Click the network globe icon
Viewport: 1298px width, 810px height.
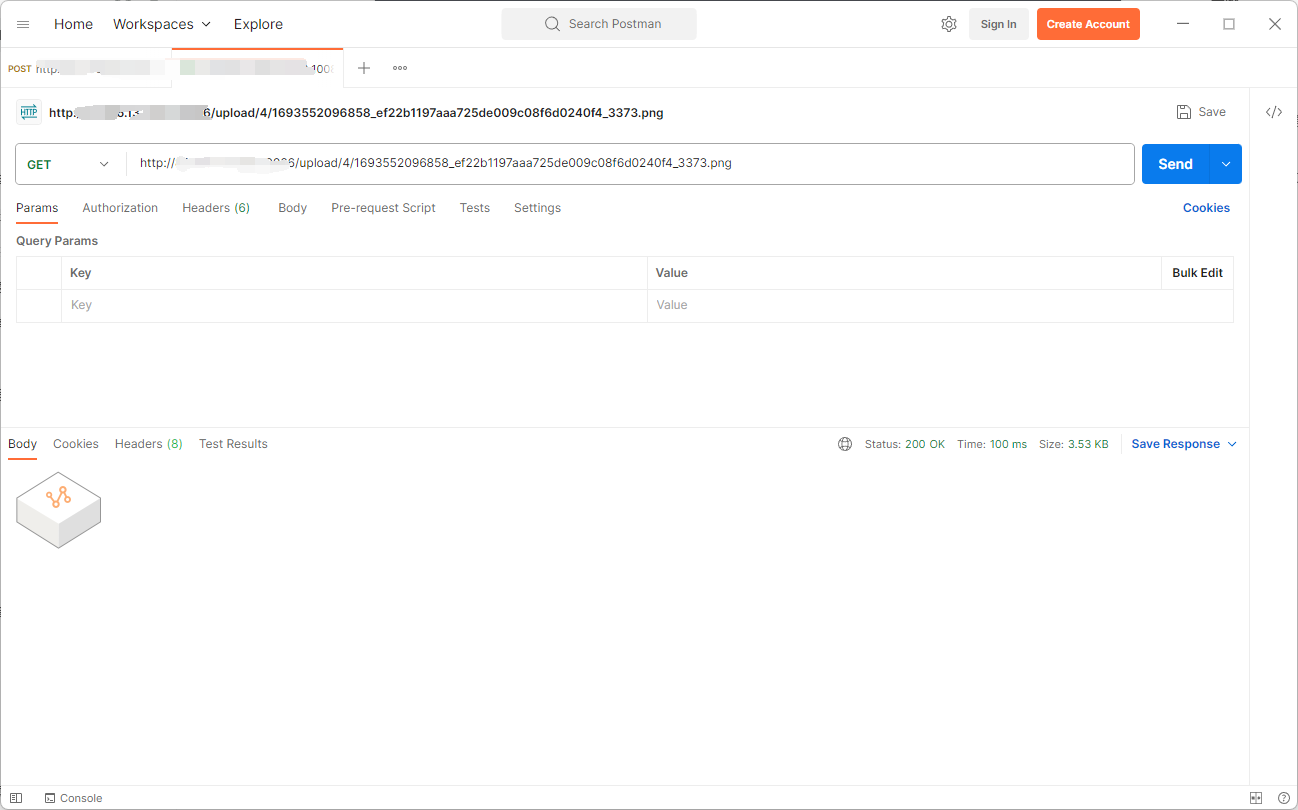click(845, 444)
